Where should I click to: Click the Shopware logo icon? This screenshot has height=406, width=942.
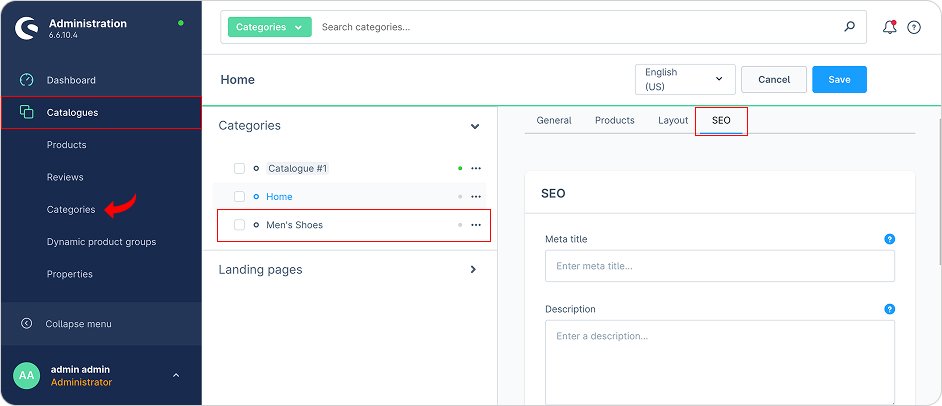tap(25, 28)
